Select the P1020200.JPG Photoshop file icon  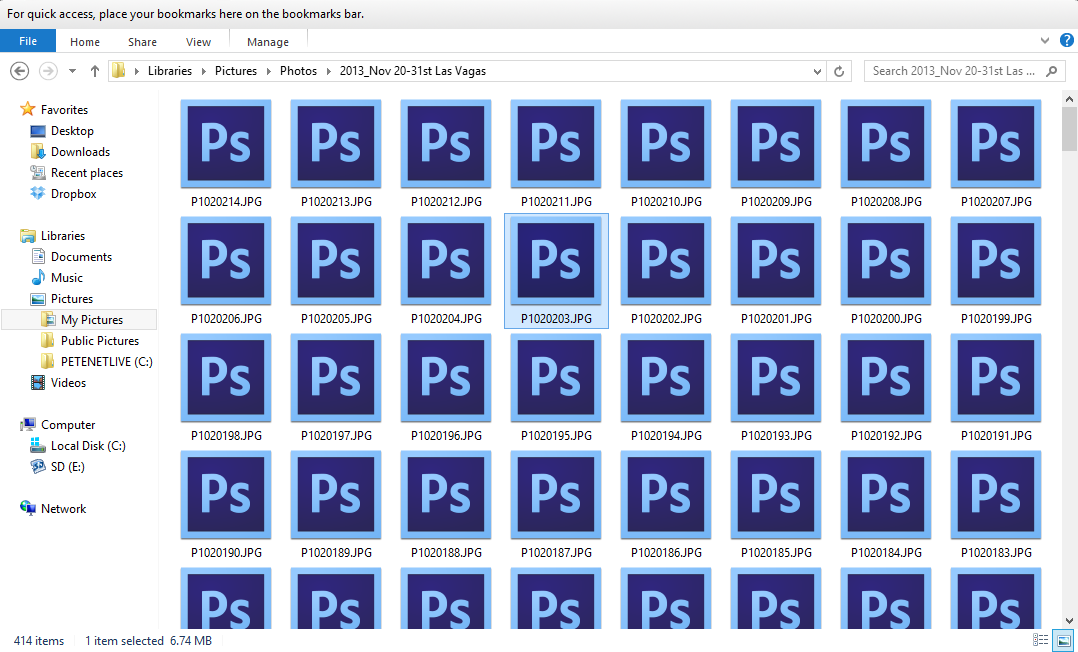[x=886, y=261]
